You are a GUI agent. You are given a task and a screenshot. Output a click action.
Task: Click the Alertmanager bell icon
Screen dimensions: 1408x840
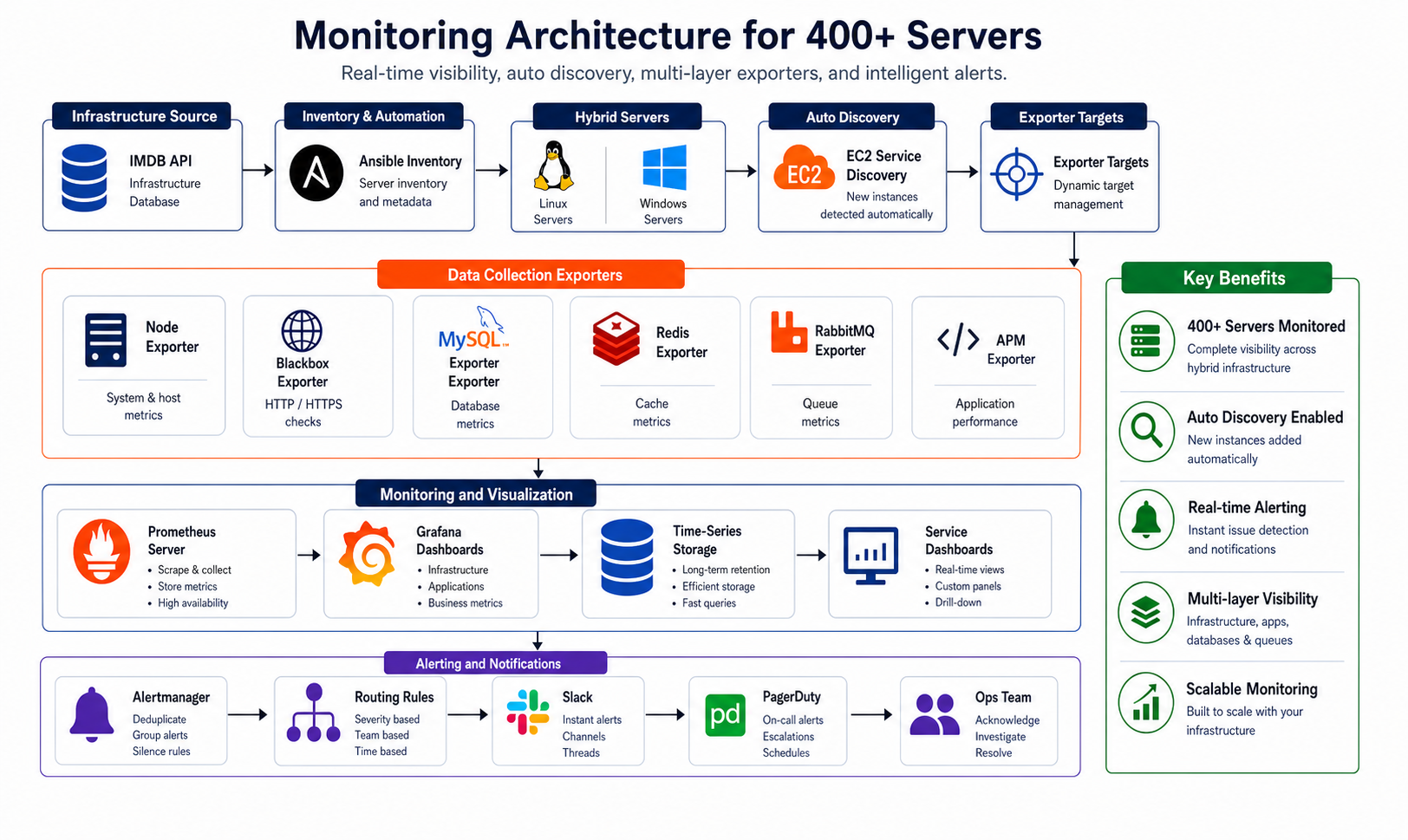(x=92, y=715)
